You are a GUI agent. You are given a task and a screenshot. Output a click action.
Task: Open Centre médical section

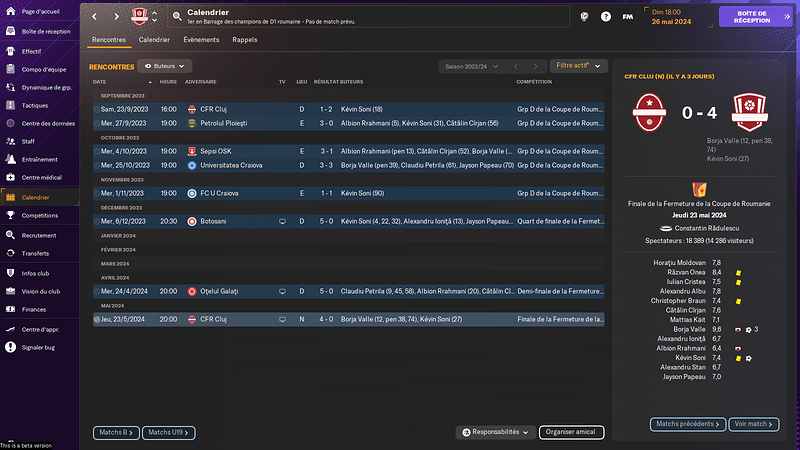[x=40, y=178]
